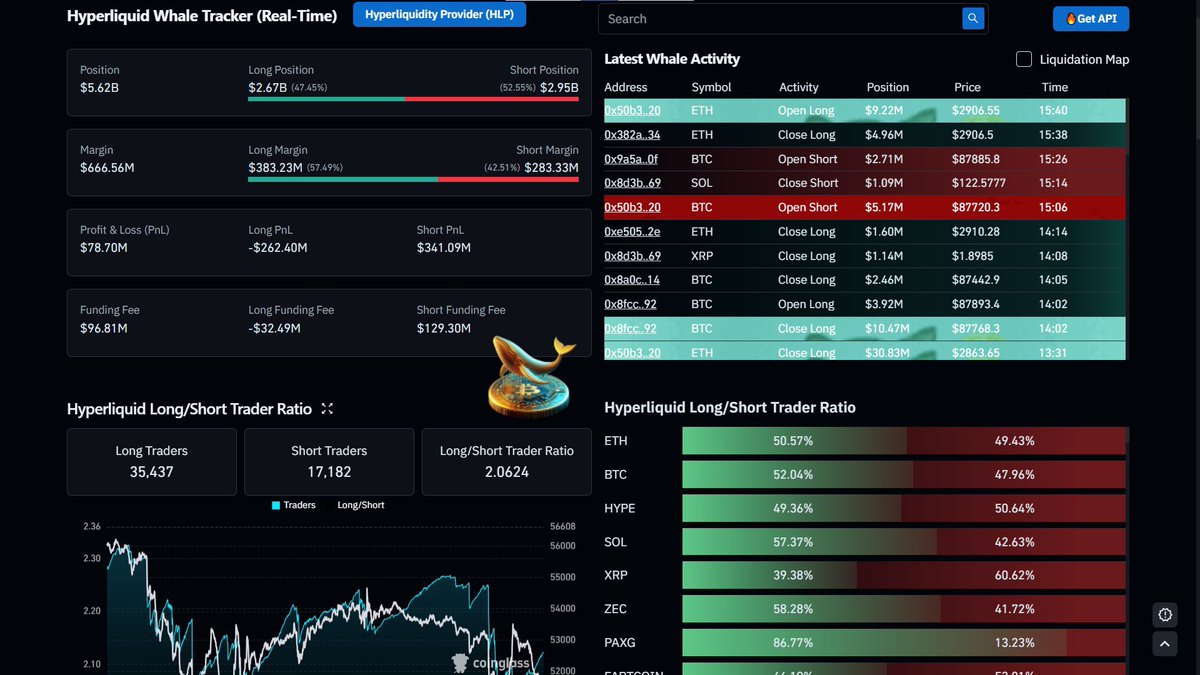The height and width of the screenshot is (675, 1200).
Task: Click the bitcoin whale illustration
Action: pos(530,376)
